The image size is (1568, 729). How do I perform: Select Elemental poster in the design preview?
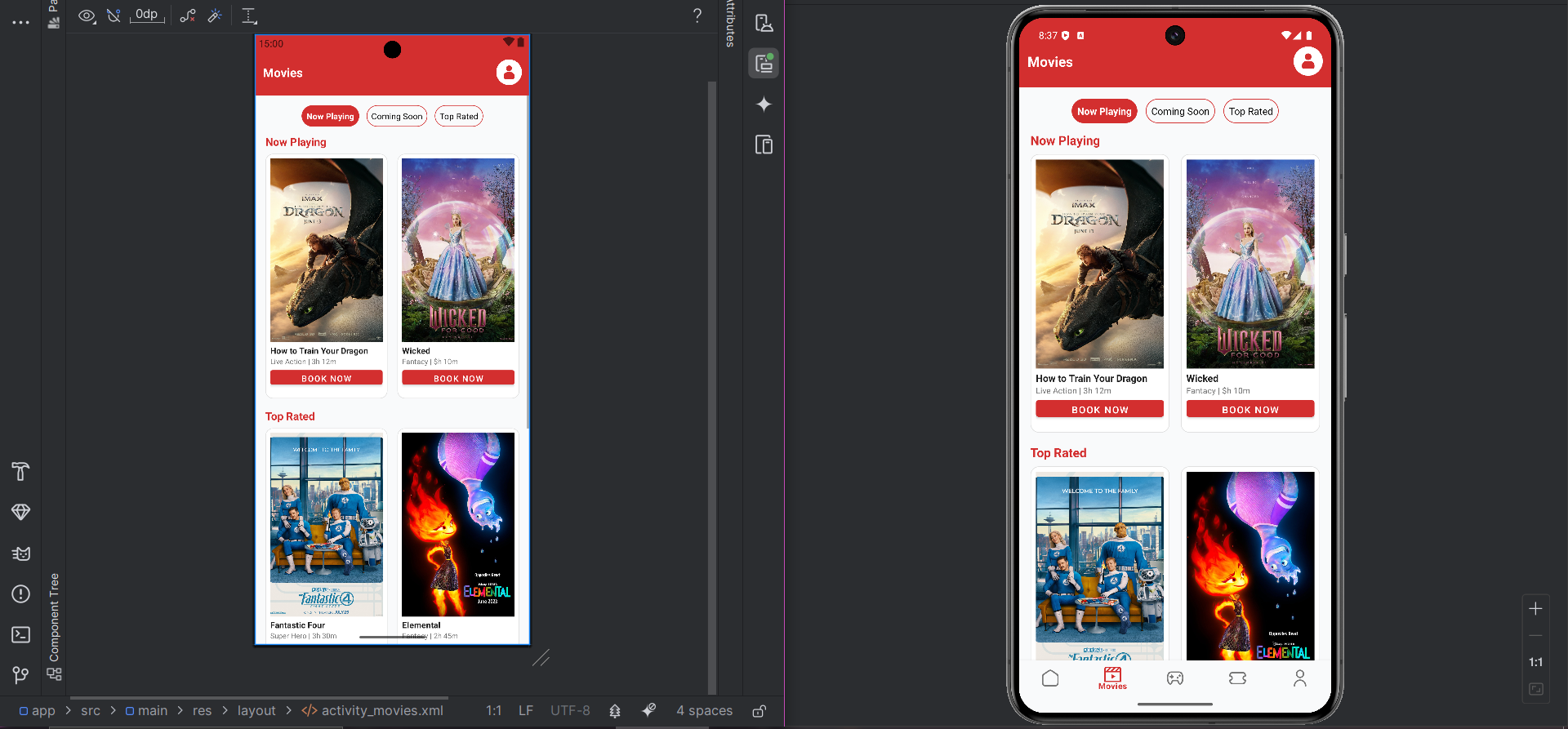[x=458, y=524]
